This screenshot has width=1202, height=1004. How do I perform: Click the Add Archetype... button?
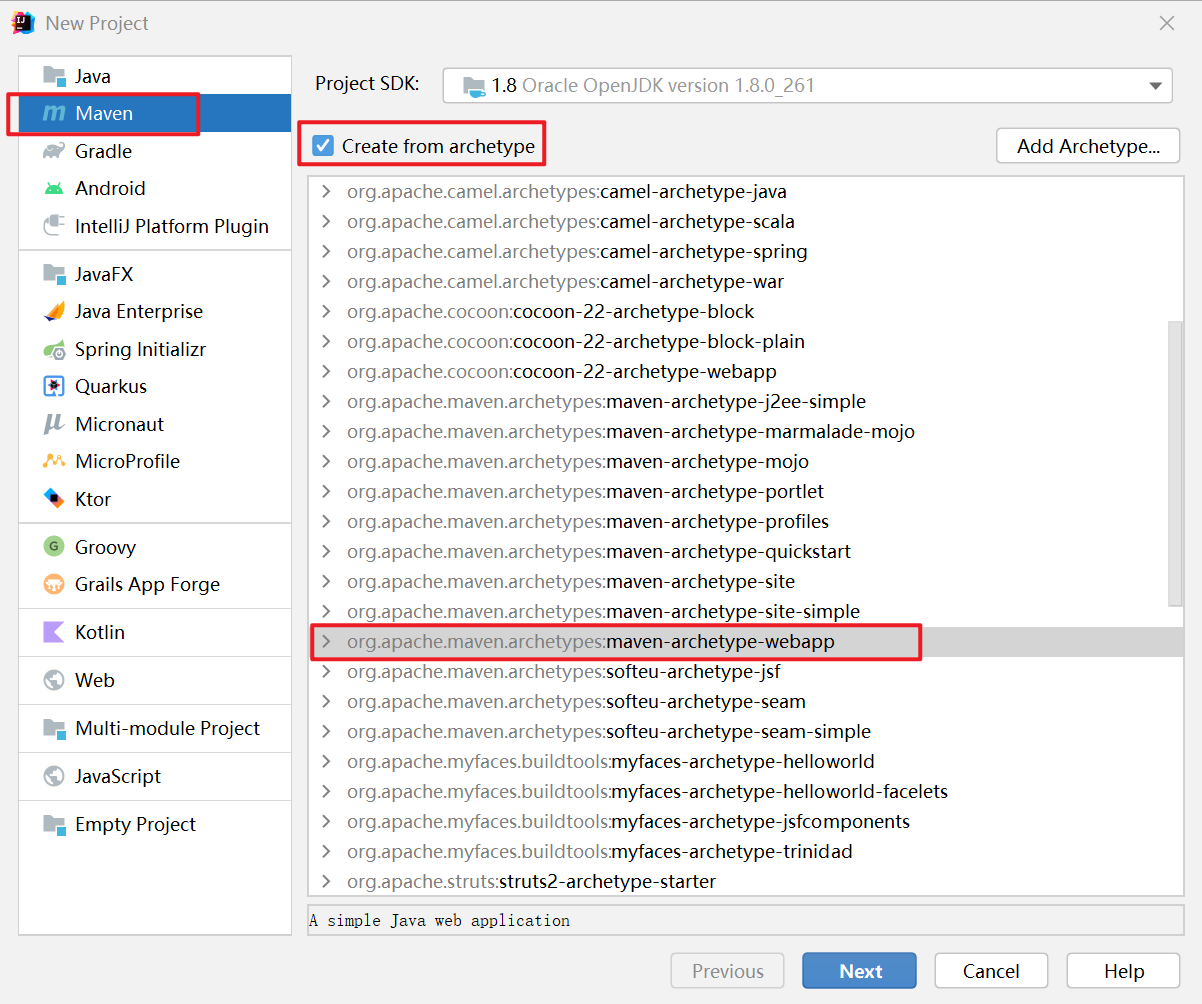[1088, 146]
